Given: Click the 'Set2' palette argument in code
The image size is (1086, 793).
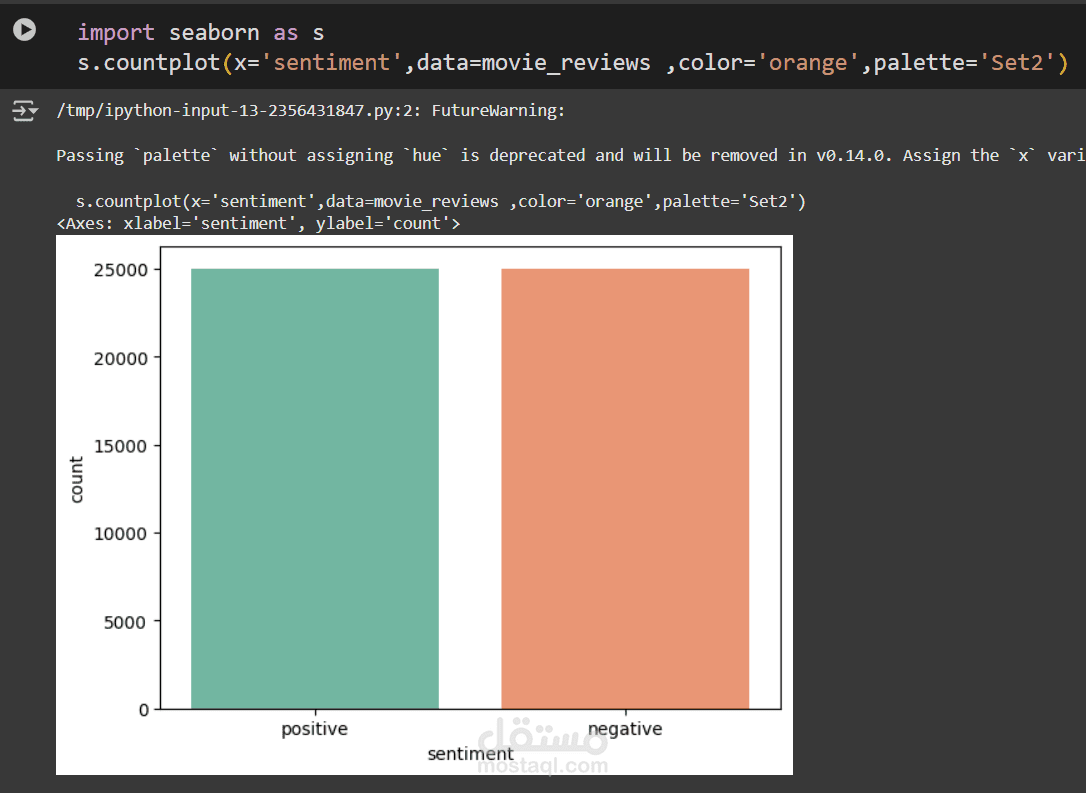Looking at the screenshot, I should 1017,62.
